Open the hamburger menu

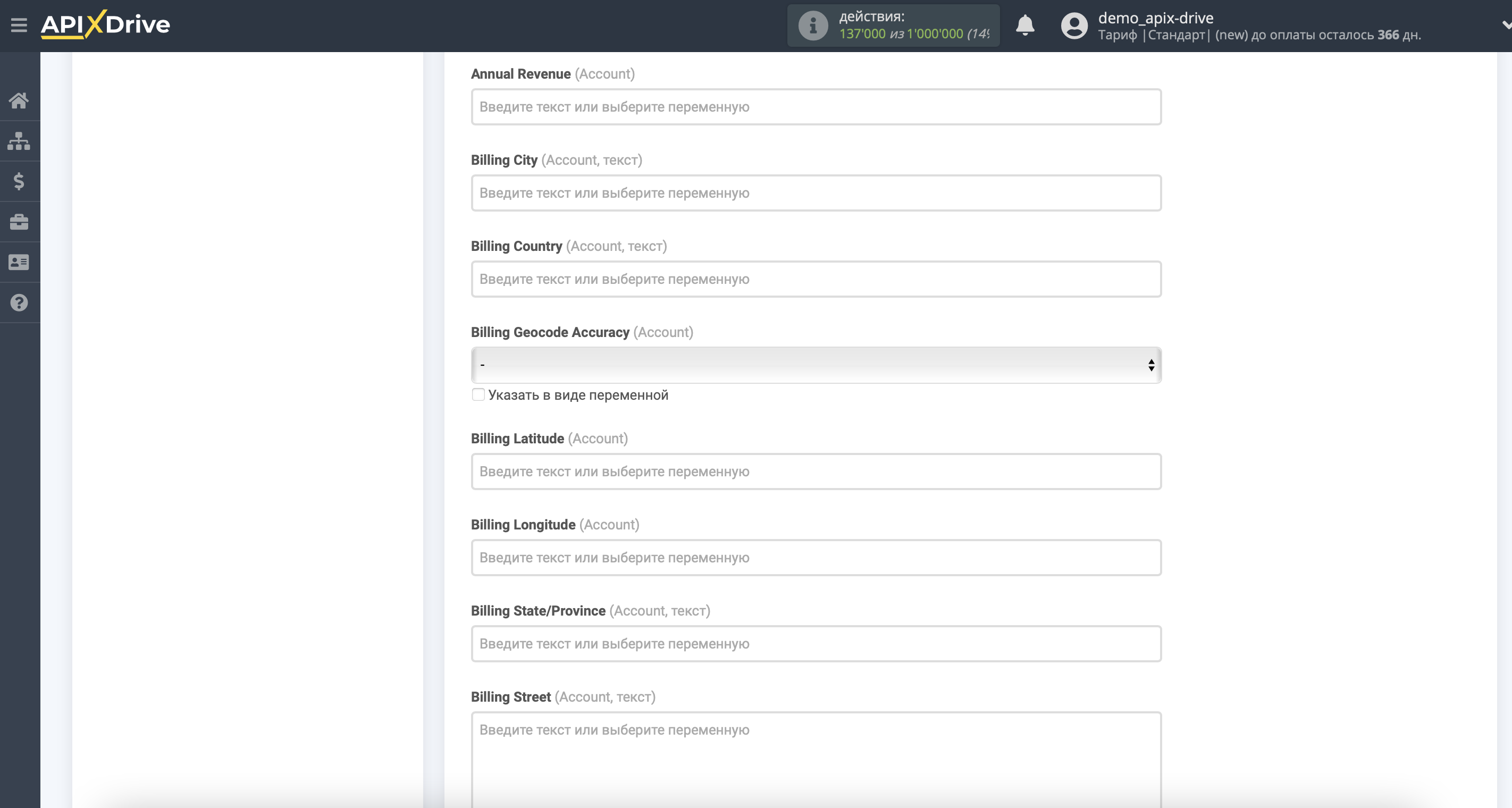click(x=19, y=25)
